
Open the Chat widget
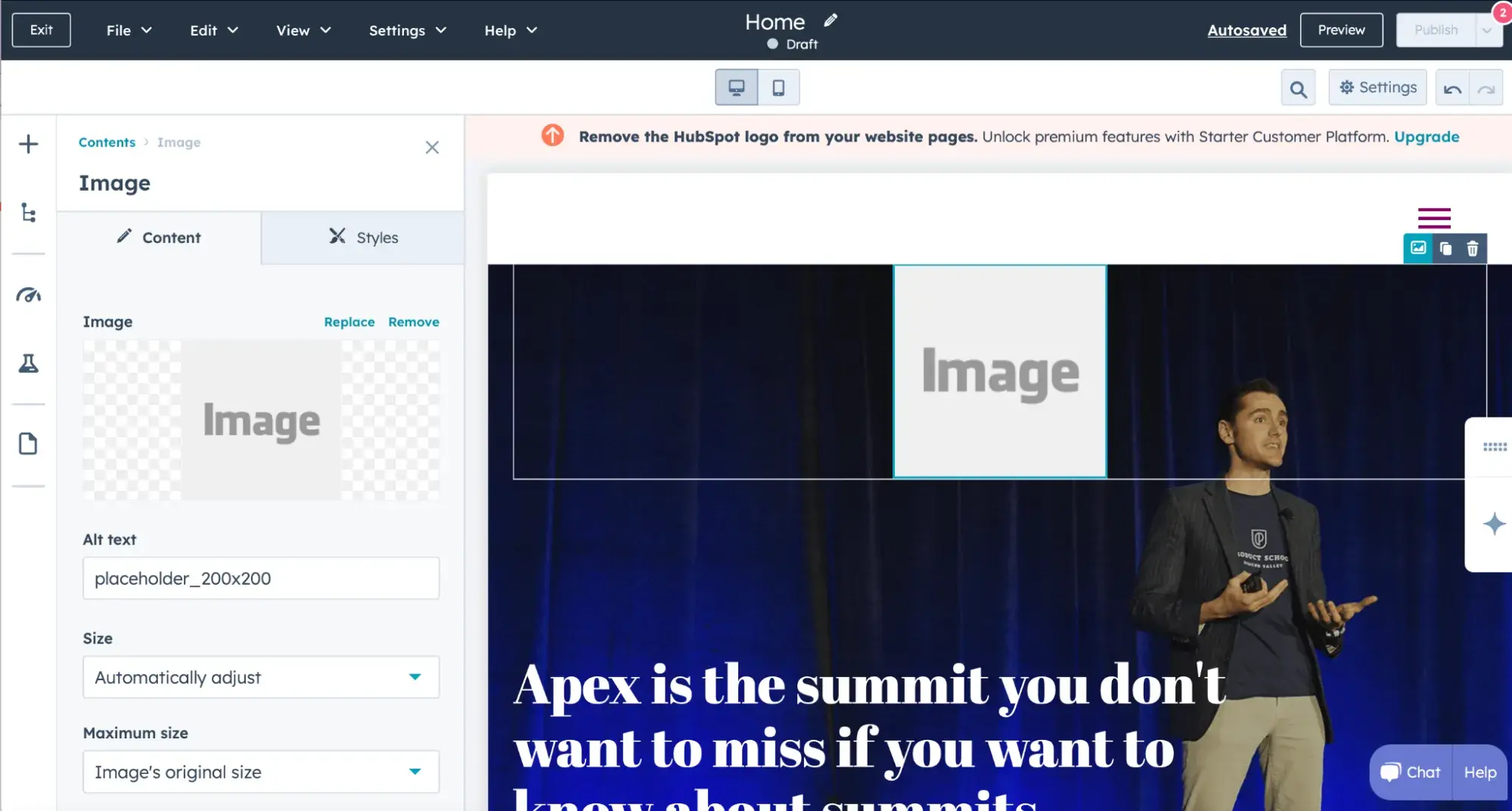(x=1411, y=772)
